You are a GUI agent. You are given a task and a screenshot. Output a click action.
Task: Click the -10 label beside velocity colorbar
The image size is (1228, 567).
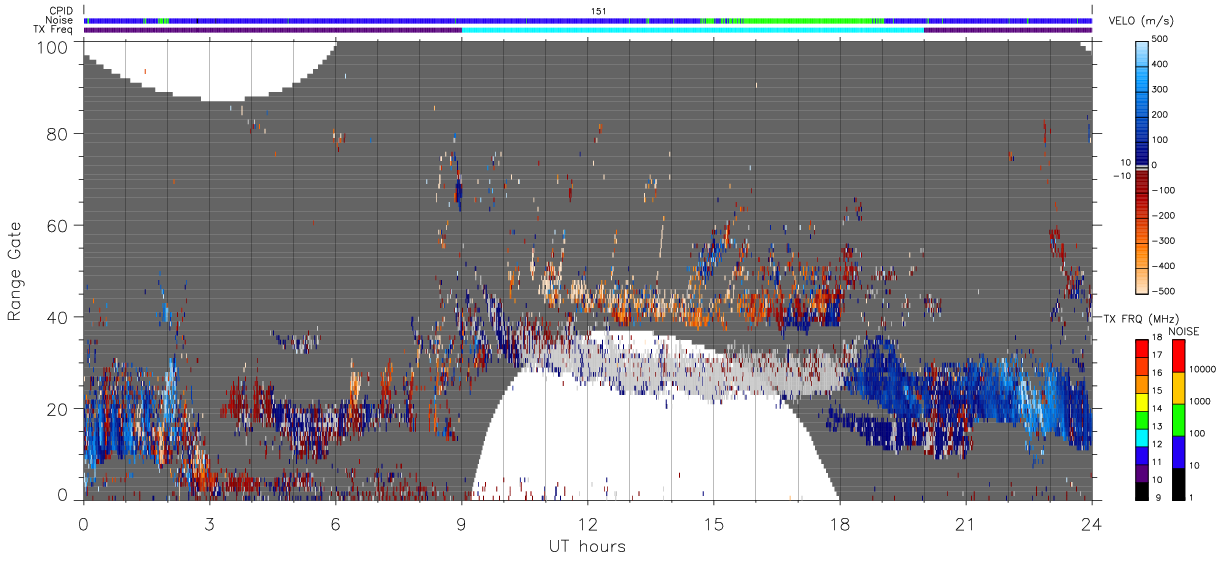[x=1121, y=176]
